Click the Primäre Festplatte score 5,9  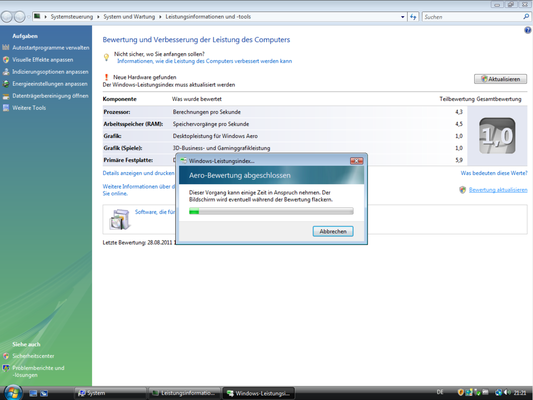[459, 160]
